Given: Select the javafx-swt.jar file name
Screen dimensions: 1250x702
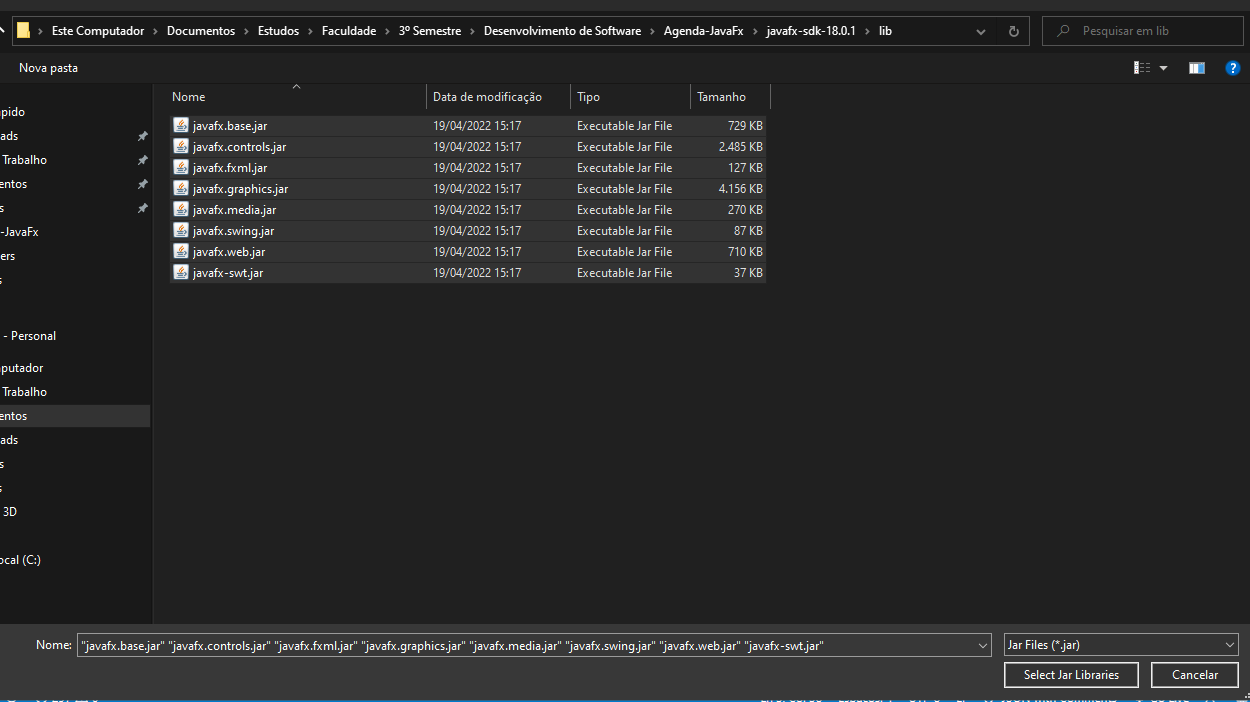Looking at the screenshot, I should pyautogui.click(x=228, y=273).
